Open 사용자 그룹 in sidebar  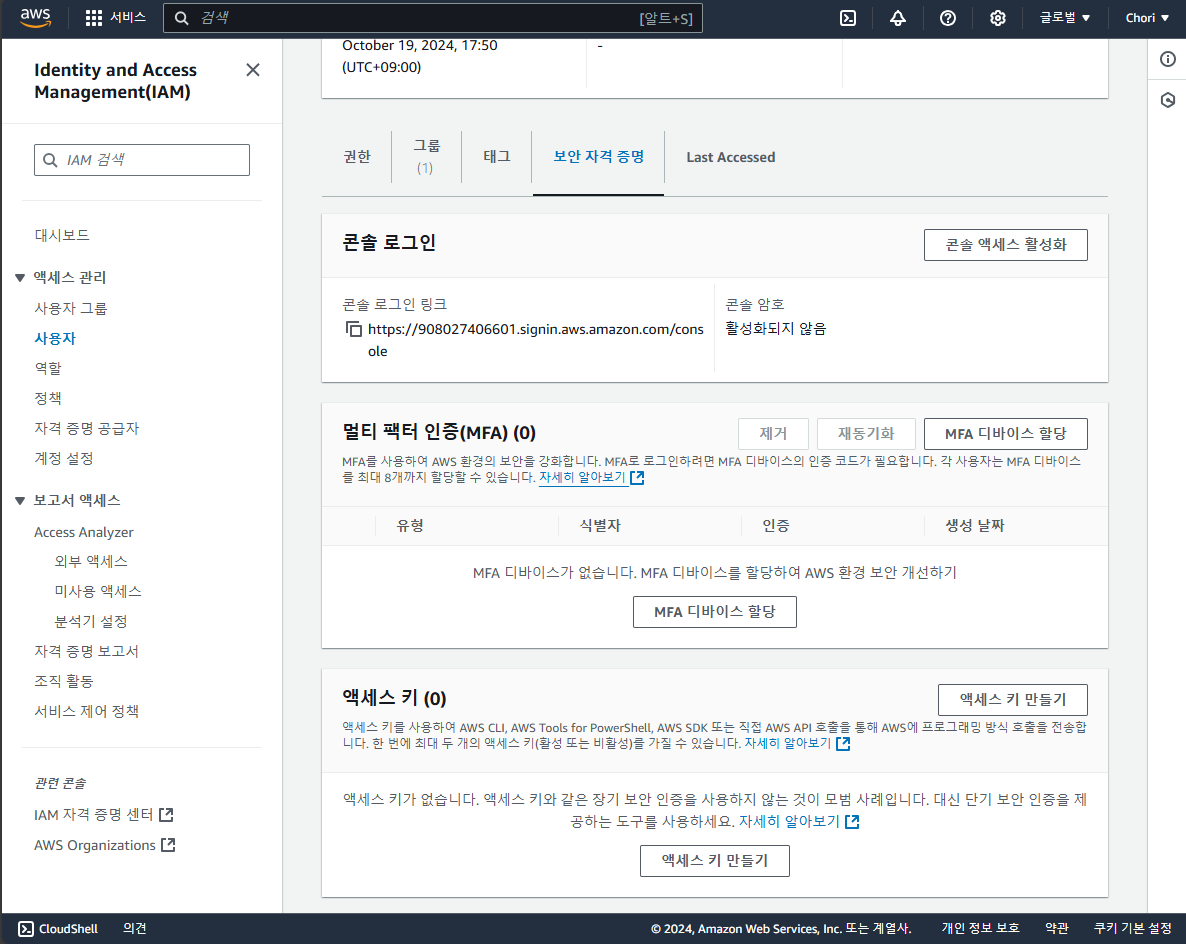[x=71, y=308]
